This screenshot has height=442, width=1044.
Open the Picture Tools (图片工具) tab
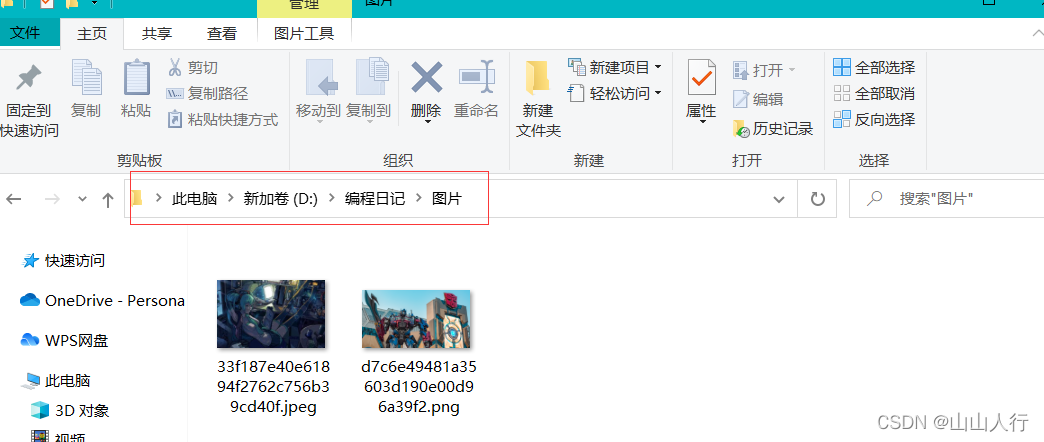[x=304, y=34]
